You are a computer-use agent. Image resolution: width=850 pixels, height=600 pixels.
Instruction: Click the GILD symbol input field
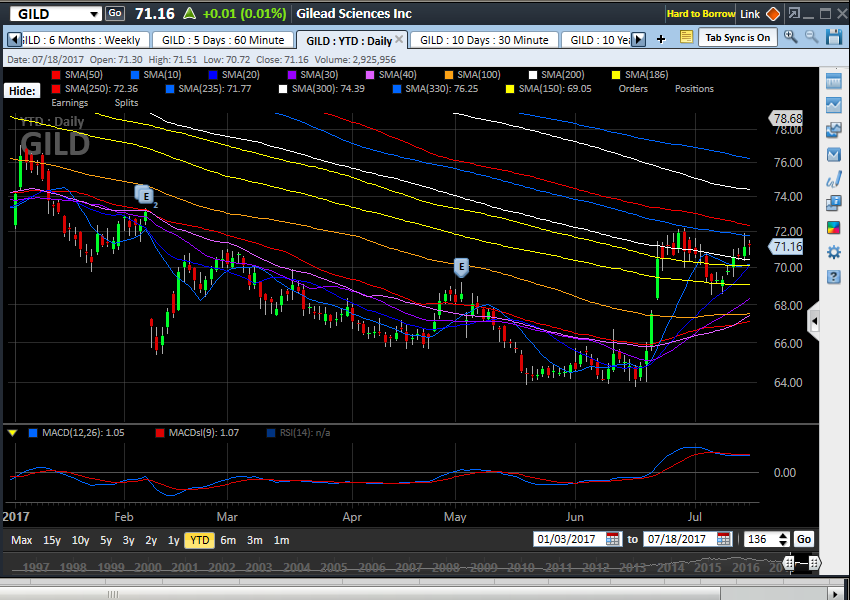click(x=49, y=14)
